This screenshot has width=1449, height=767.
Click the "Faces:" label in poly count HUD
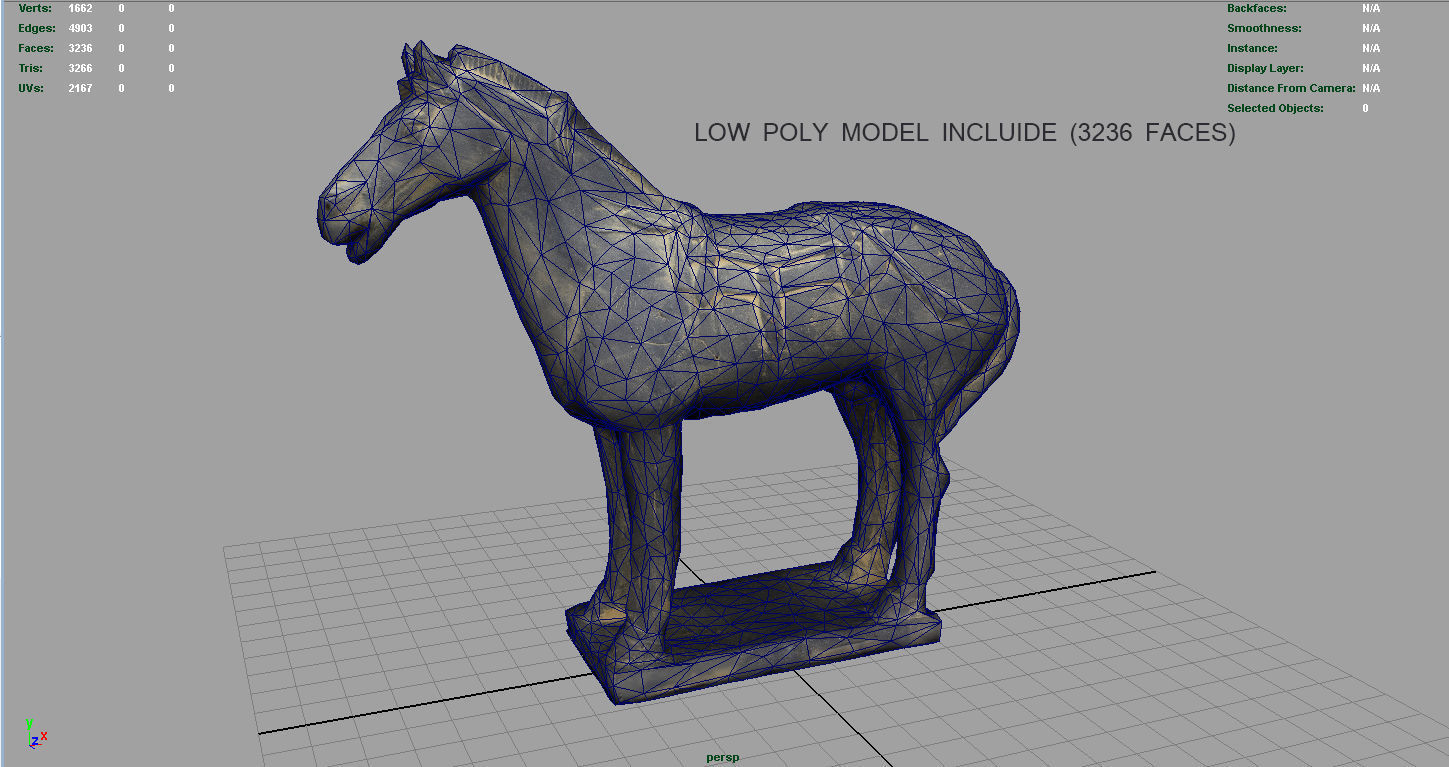pos(36,48)
